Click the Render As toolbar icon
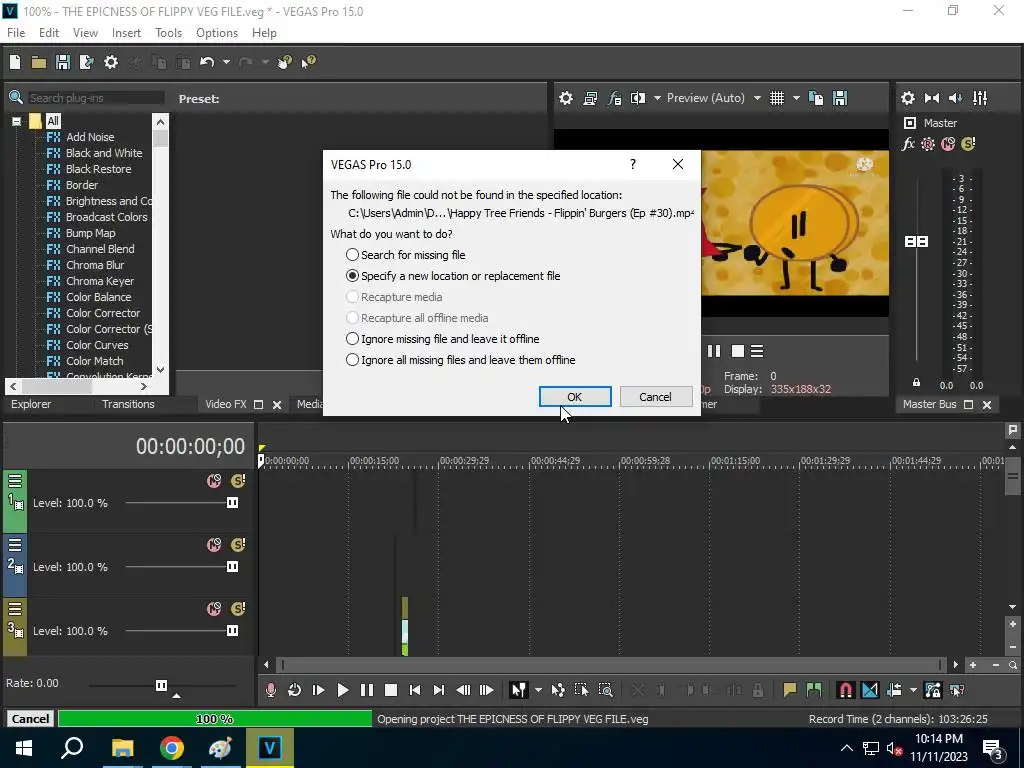Image resolution: width=1024 pixels, height=768 pixels. pos(86,62)
